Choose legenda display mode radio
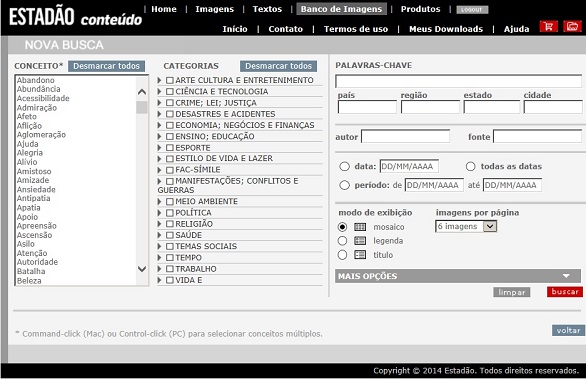Screen dimensions: 586x379 point(342,241)
